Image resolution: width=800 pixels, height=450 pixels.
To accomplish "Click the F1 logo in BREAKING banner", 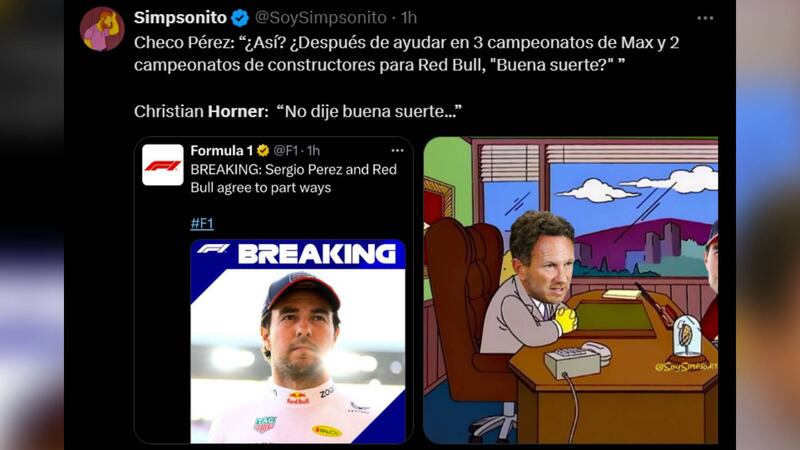I will [213, 249].
